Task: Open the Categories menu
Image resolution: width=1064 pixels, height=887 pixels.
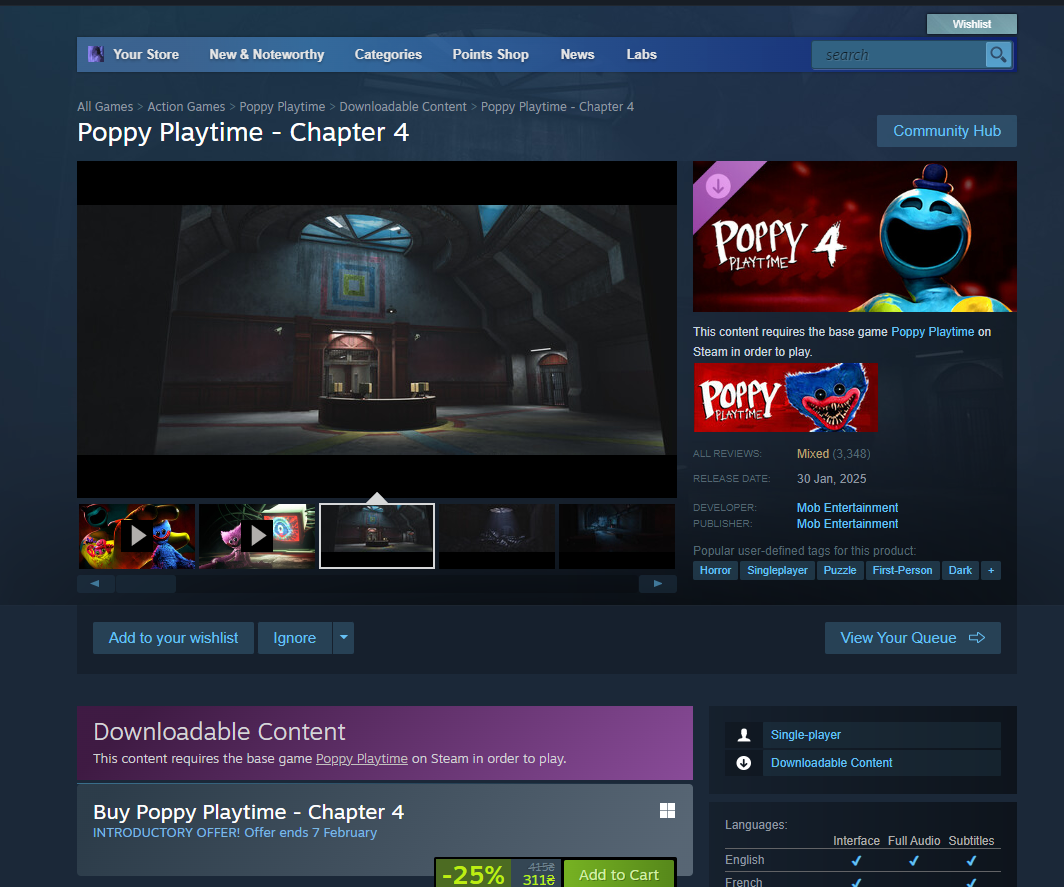Action: tap(388, 55)
